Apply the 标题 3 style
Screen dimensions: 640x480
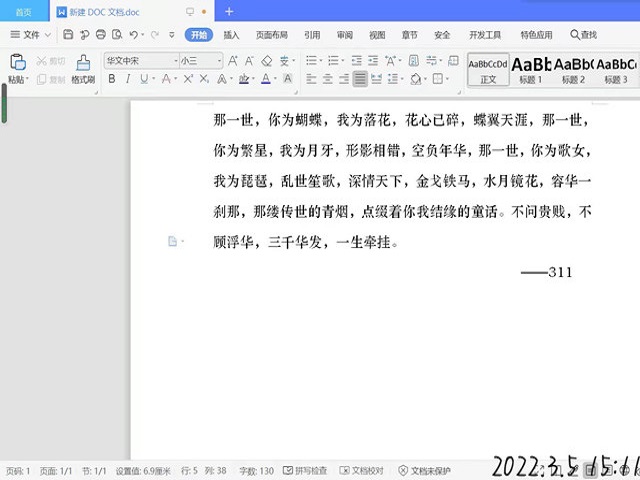coord(616,70)
